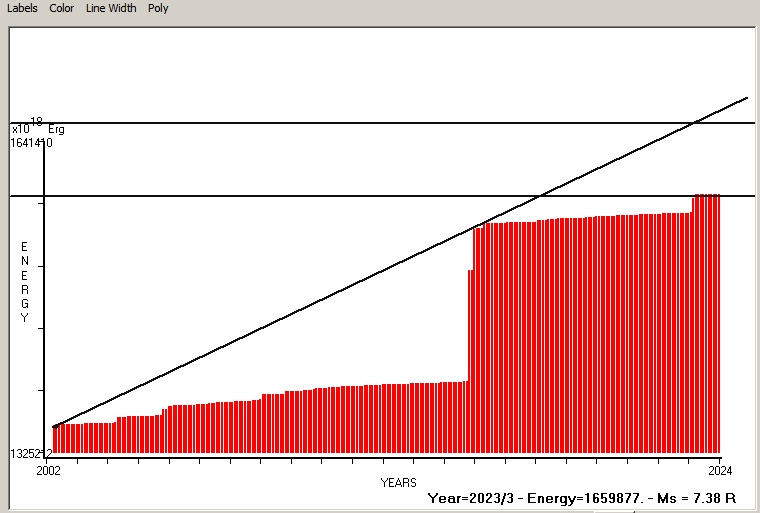Open the Poly menu
The width and height of the screenshot is (760, 513).
pos(158,8)
